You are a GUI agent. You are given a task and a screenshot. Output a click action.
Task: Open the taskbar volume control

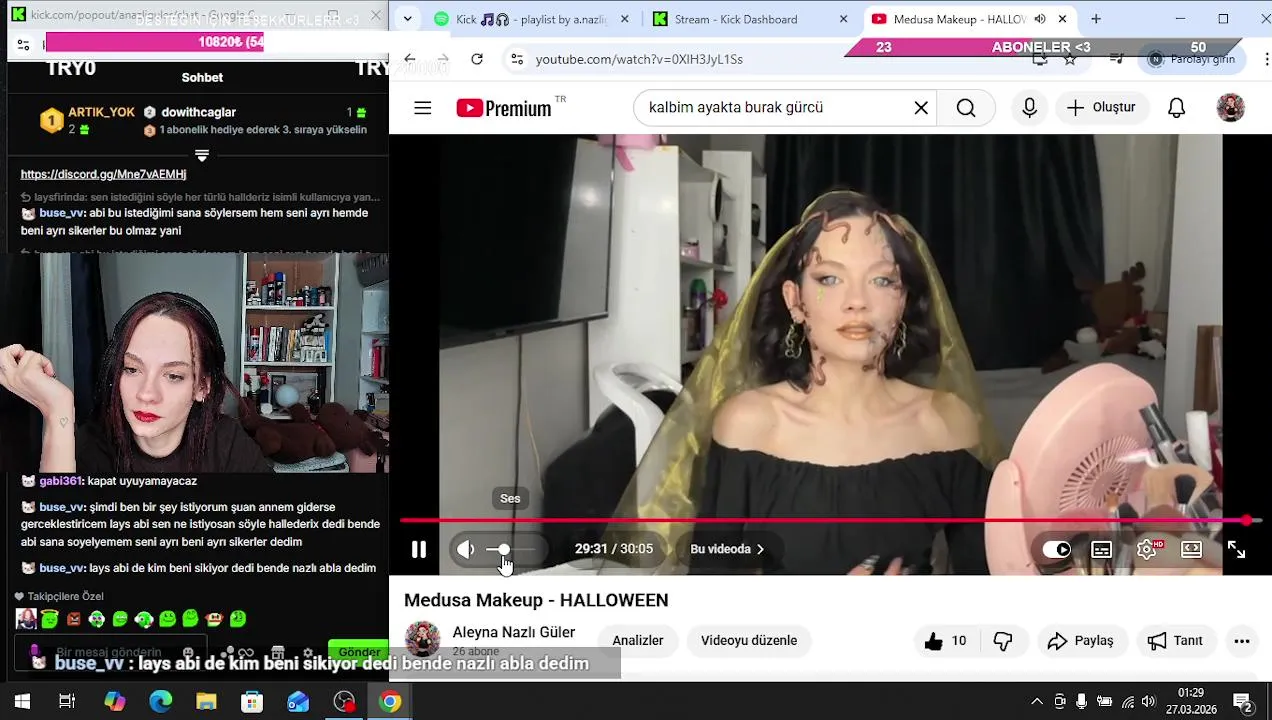coord(1148,702)
